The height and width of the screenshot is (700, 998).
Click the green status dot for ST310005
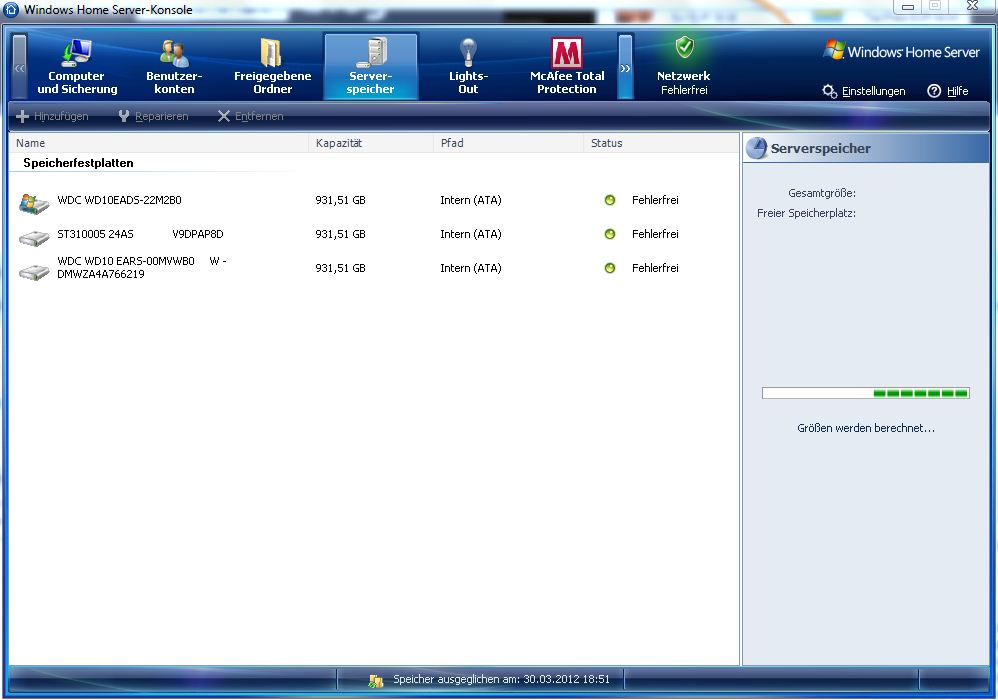610,234
